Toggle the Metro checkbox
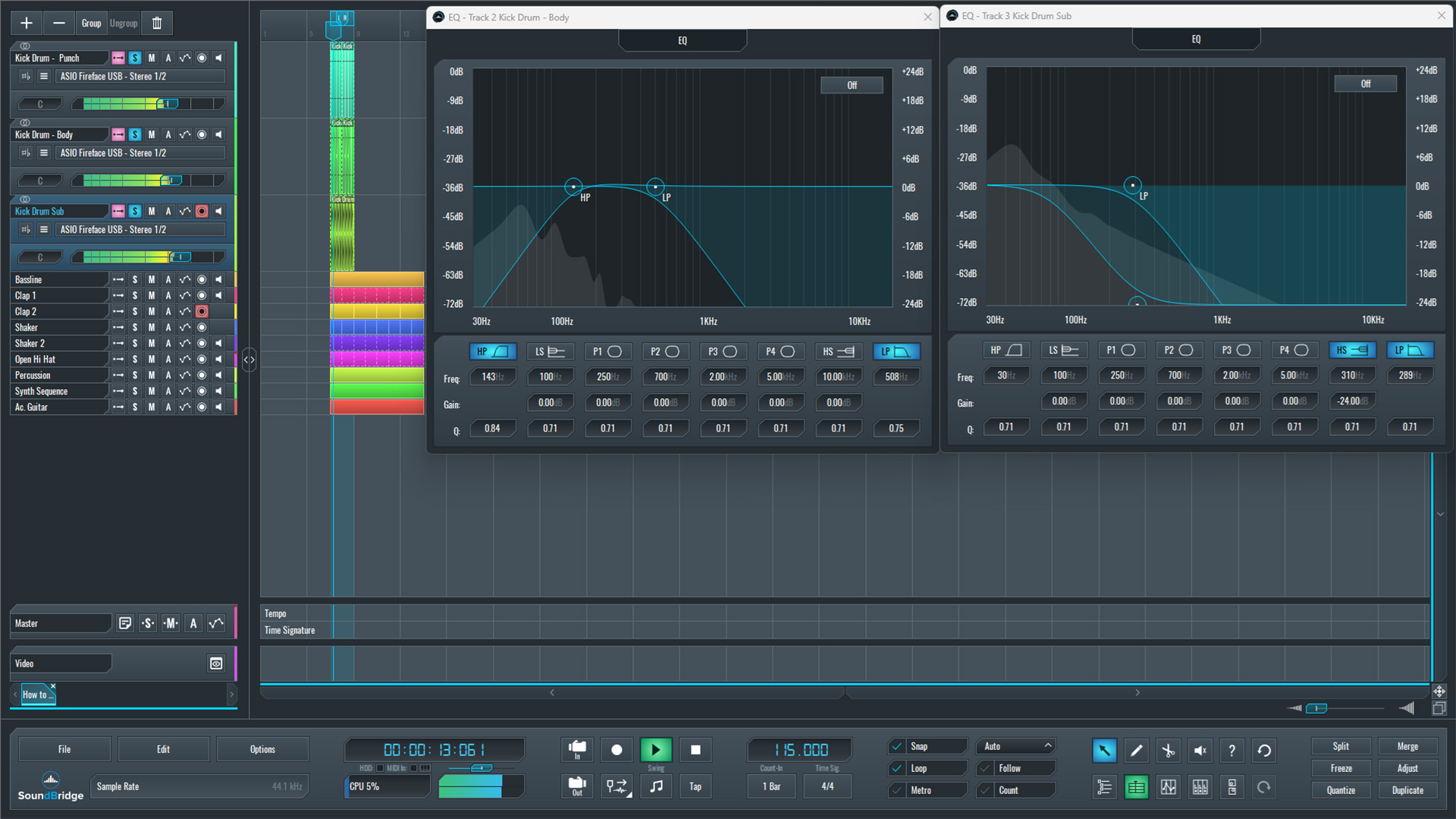Image resolution: width=1456 pixels, height=819 pixels. tap(897, 790)
